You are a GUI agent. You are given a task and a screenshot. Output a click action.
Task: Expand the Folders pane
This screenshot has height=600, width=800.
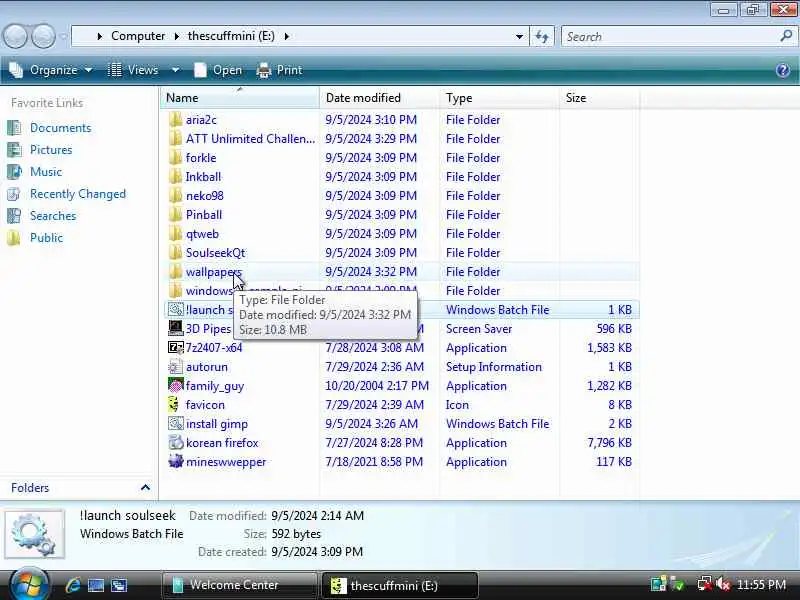tap(145, 488)
